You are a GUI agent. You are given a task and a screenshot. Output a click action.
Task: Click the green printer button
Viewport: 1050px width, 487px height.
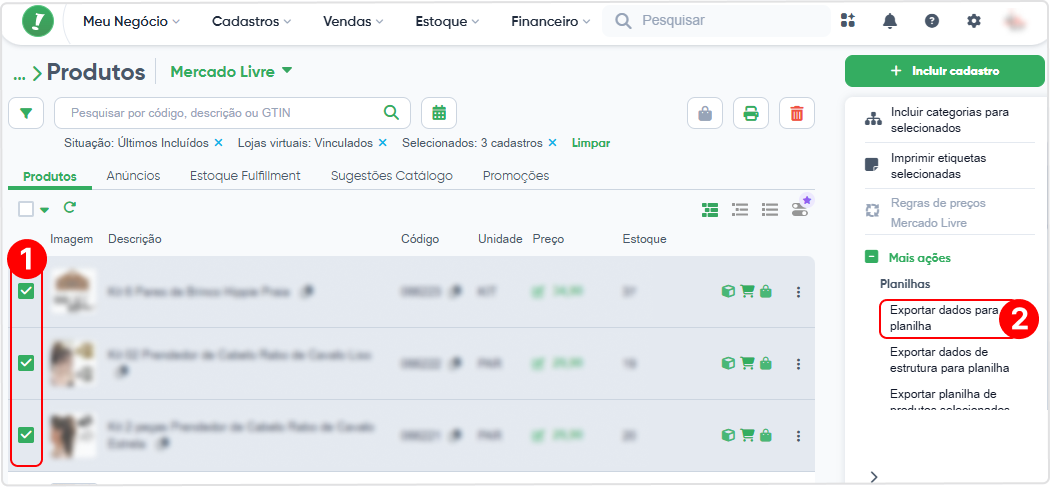click(x=751, y=113)
